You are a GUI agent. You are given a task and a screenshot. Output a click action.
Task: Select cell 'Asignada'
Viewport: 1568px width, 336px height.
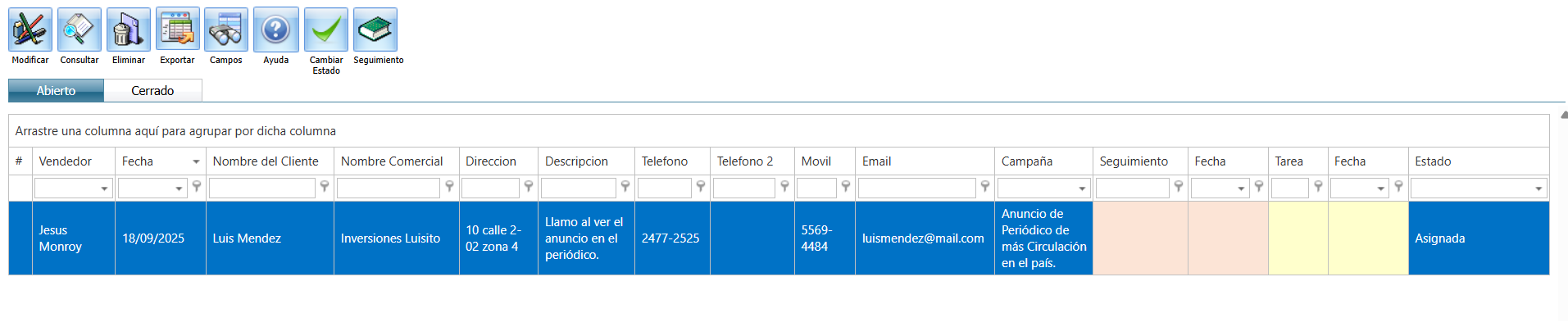pyautogui.click(x=1479, y=238)
